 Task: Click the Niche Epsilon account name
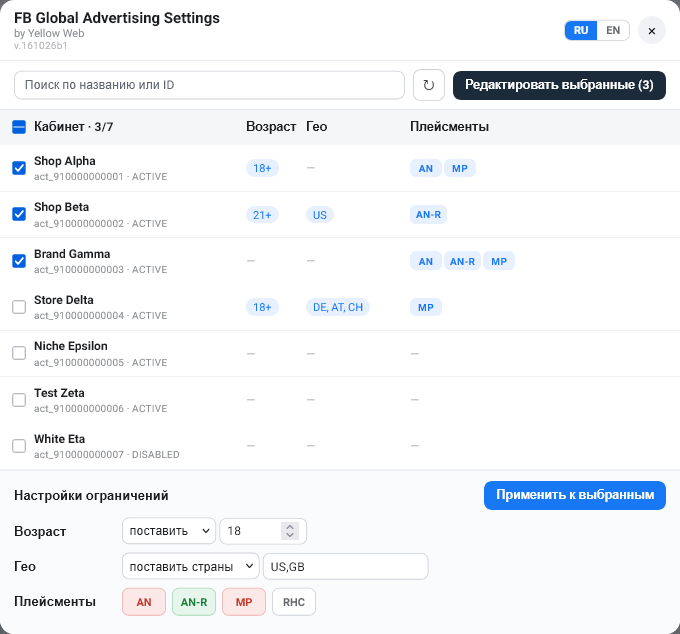tap(71, 346)
